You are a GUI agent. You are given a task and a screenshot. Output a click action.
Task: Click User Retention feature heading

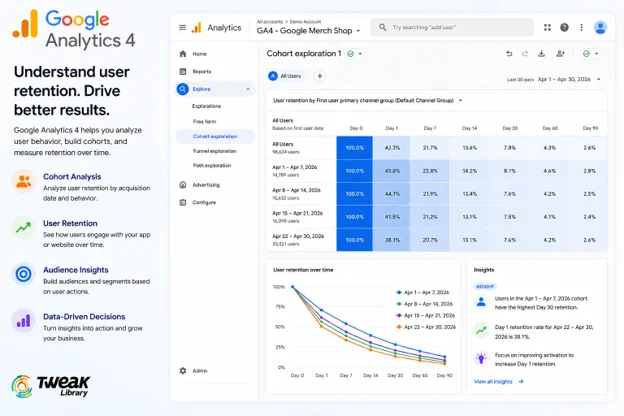point(70,223)
